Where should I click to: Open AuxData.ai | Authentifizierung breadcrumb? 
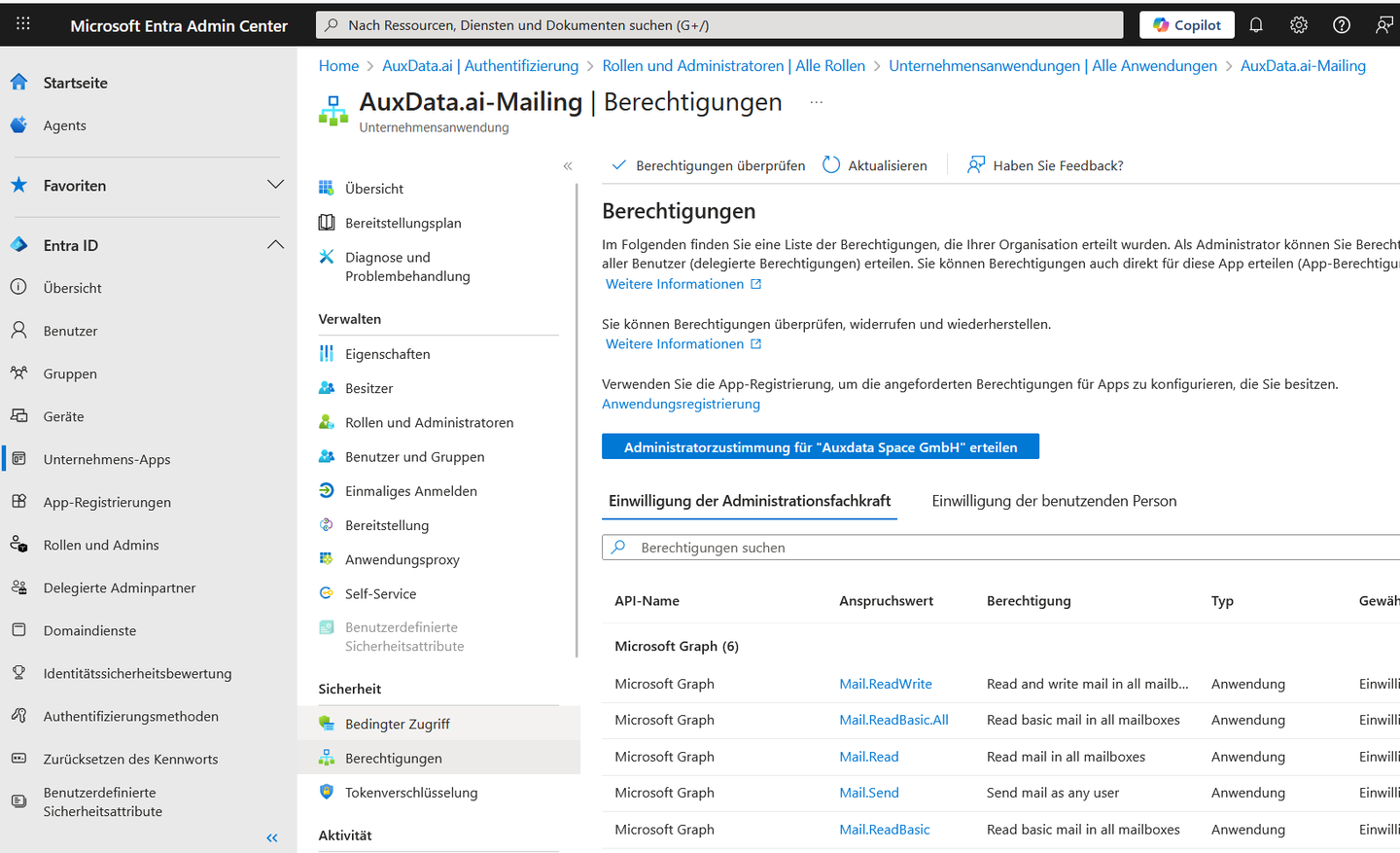(480, 65)
